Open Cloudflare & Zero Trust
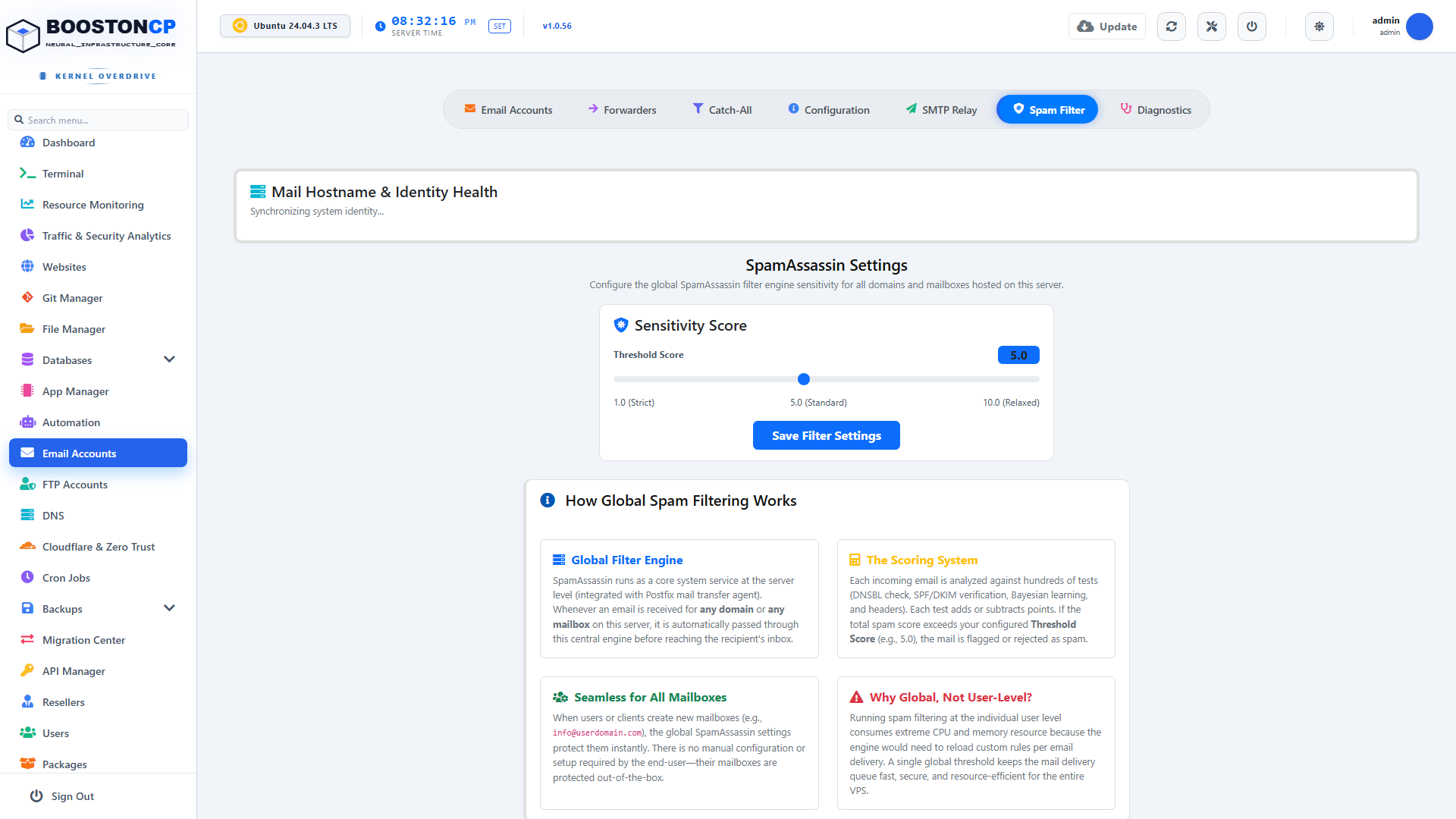 98,547
